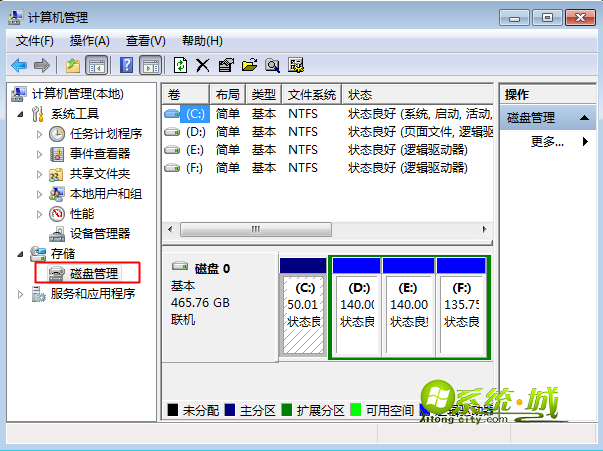
Task: Open the 操作(A) menu
Action: click(90, 41)
